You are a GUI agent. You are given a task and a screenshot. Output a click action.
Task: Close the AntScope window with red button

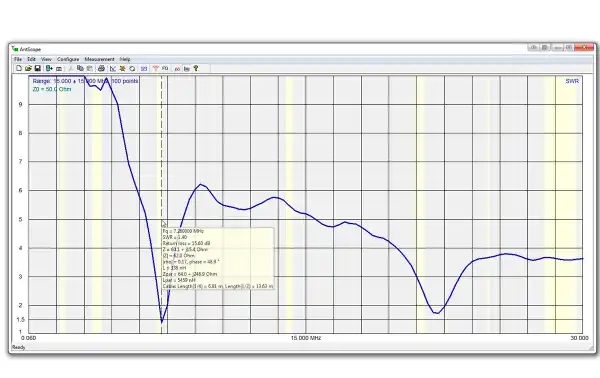click(x=584, y=47)
